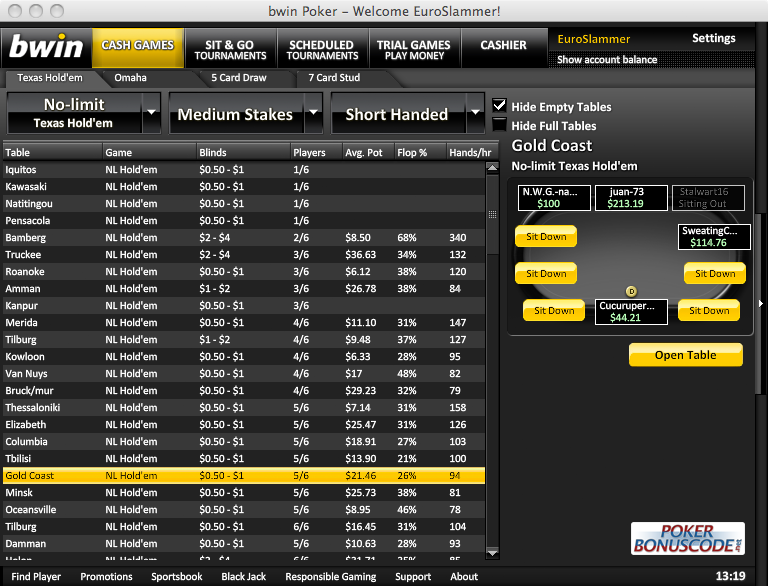
Task: Click the scroll down arrow of table list
Action: pyautogui.click(x=492, y=552)
